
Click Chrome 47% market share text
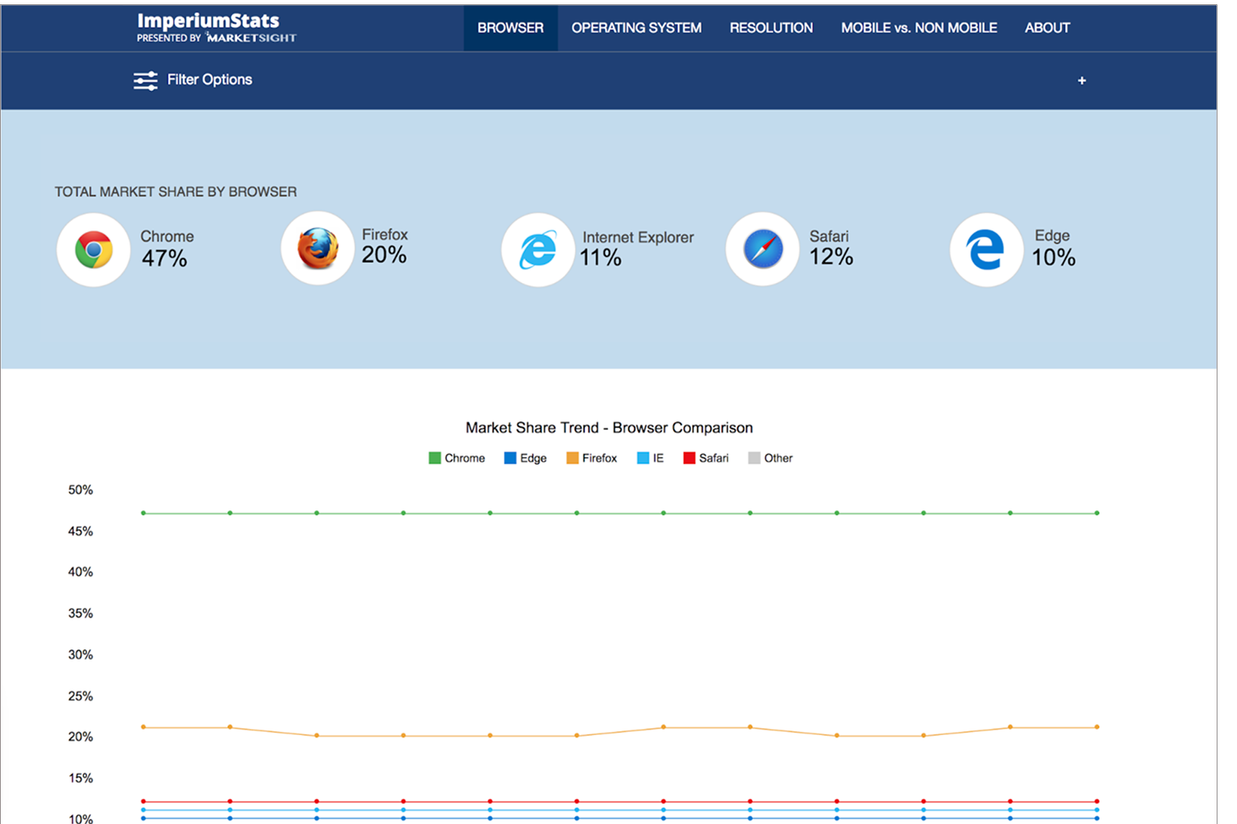pos(167,249)
